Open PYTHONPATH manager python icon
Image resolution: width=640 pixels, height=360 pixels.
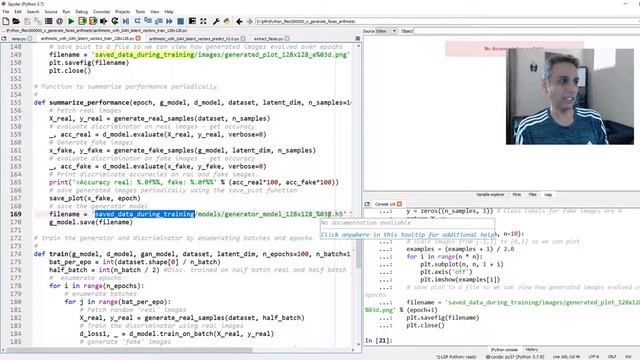227,21
